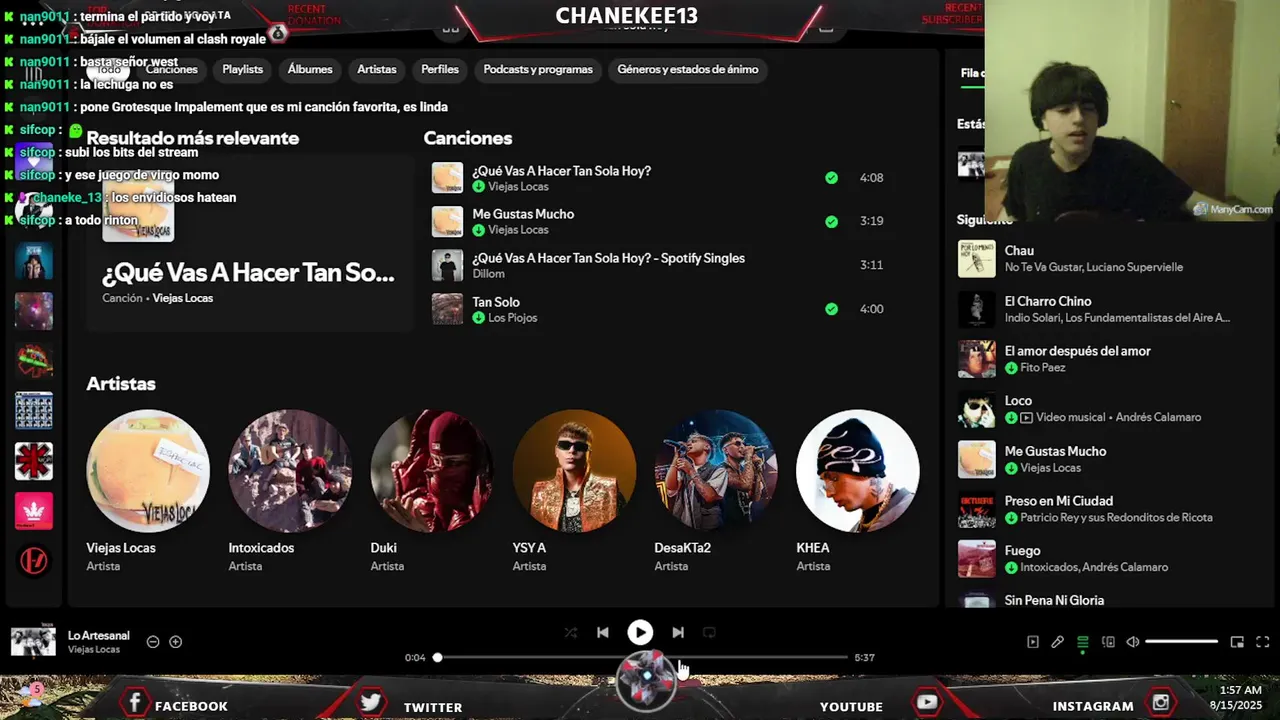1280x720 pixels.
Task: Enter full screen mode icon
Action: (x=1263, y=642)
